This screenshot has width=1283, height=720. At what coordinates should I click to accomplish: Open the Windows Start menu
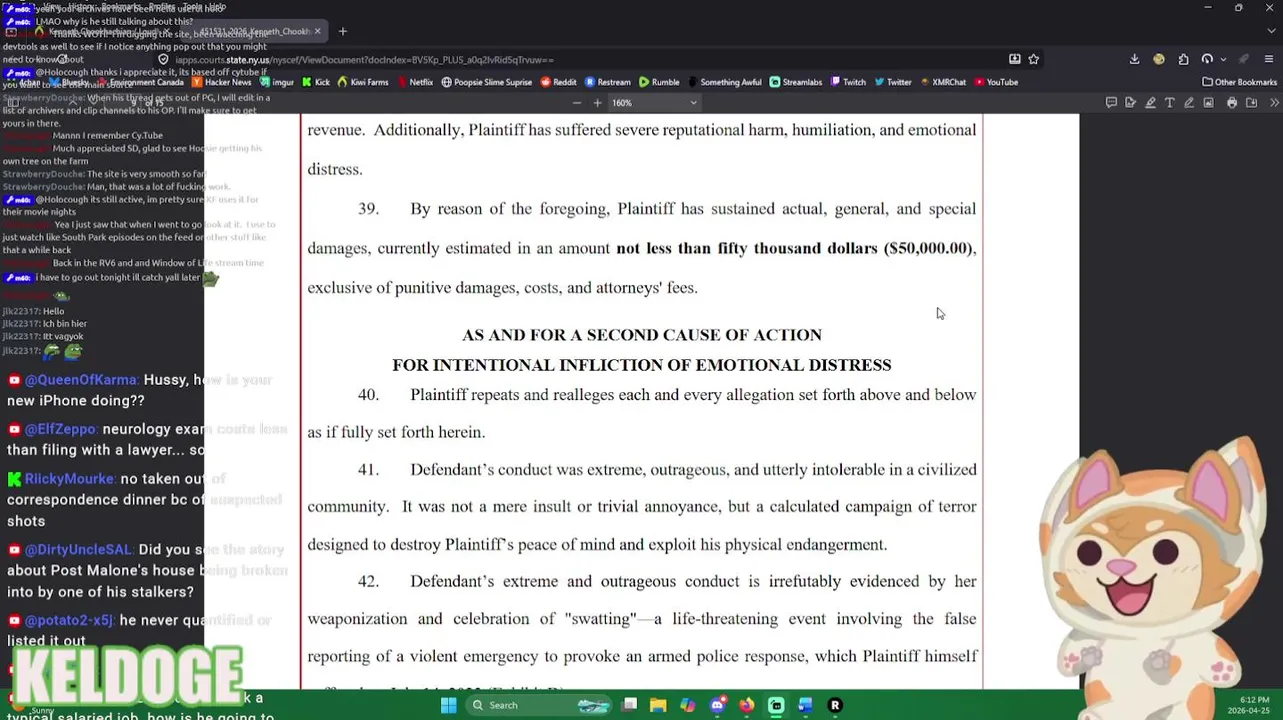448,705
